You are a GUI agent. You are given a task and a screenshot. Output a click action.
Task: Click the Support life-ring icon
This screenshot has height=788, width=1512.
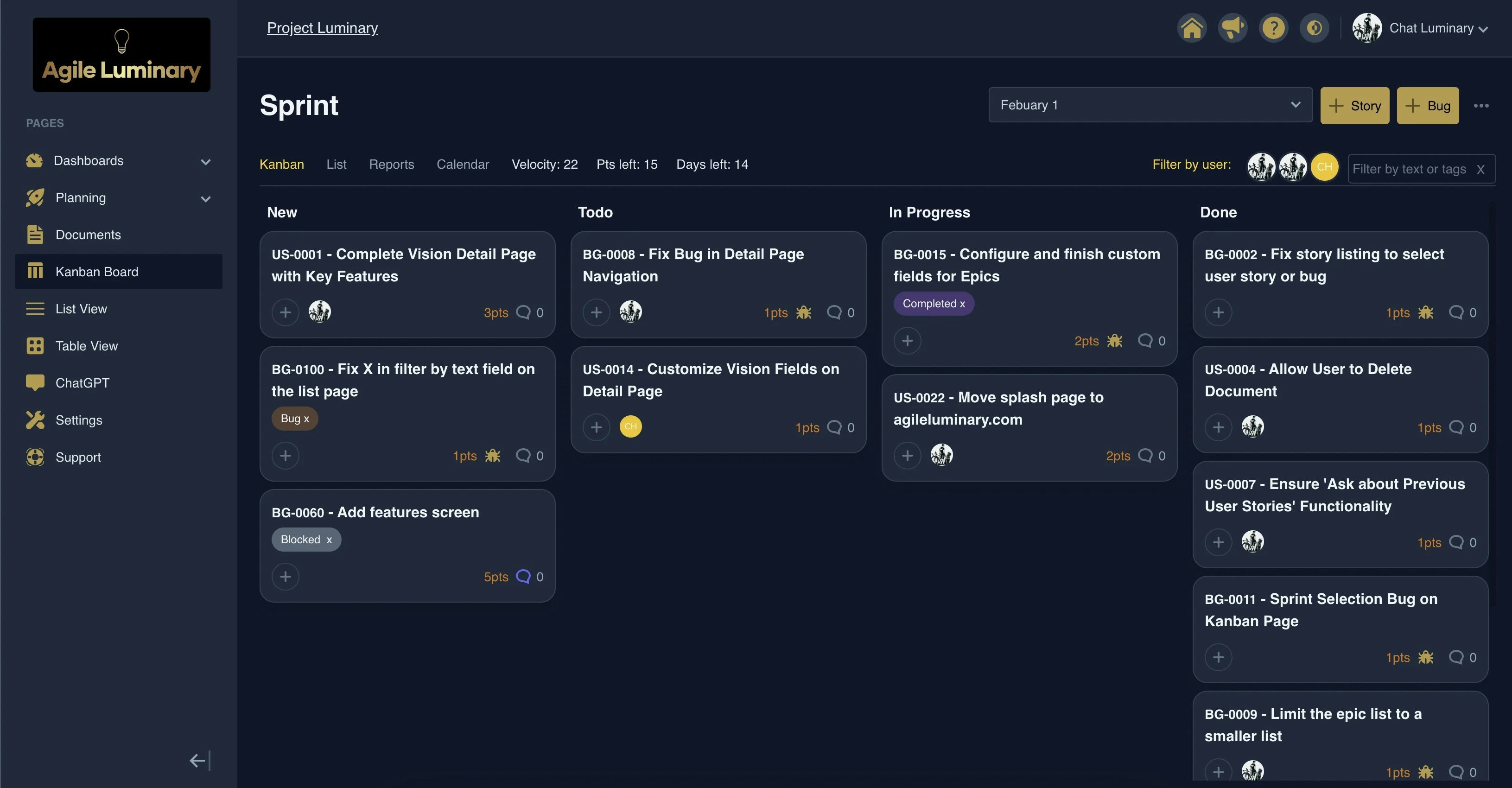point(35,457)
